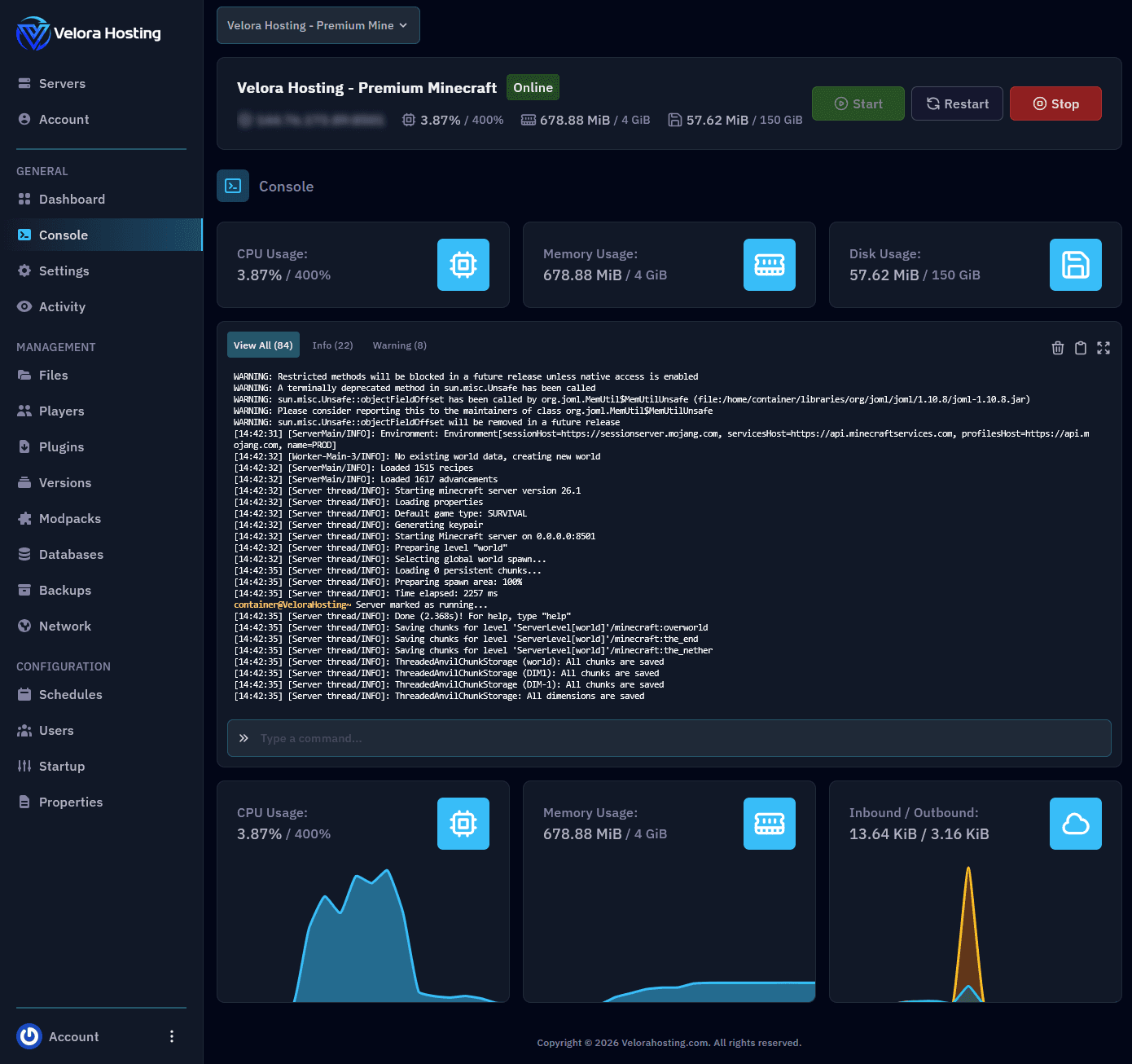
Task: Click the terminal icon beside Console heading
Action: coord(233,186)
